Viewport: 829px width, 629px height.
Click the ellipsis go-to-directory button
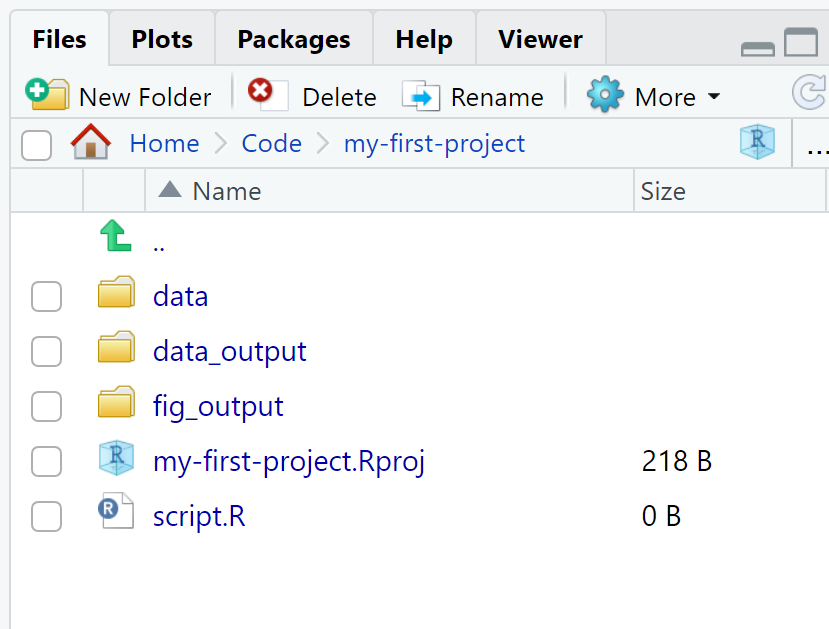click(x=816, y=150)
